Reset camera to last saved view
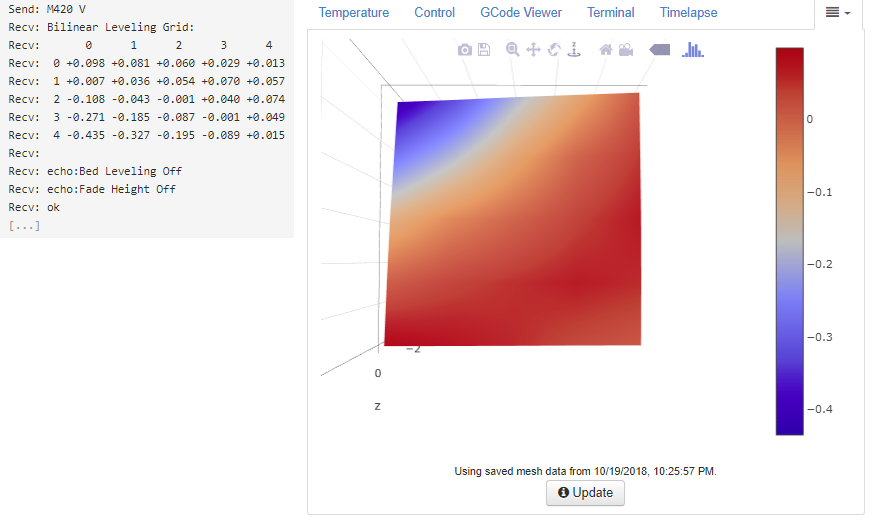The height and width of the screenshot is (523, 877). (x=626, y=50)
